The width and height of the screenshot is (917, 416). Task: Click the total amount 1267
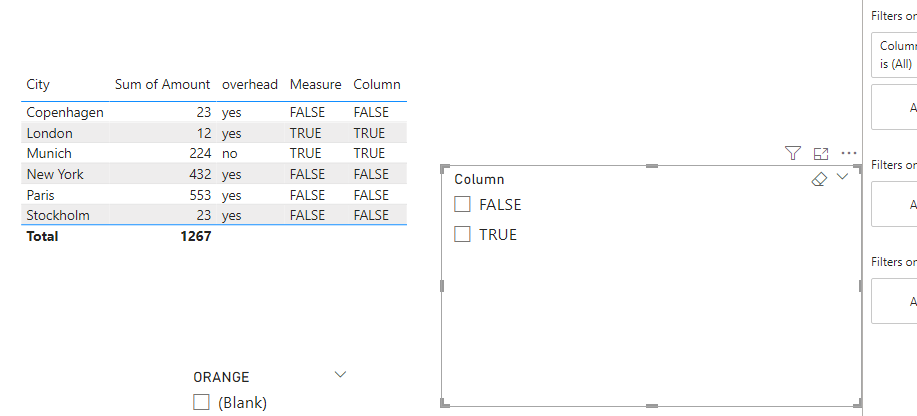coord(196,236)
